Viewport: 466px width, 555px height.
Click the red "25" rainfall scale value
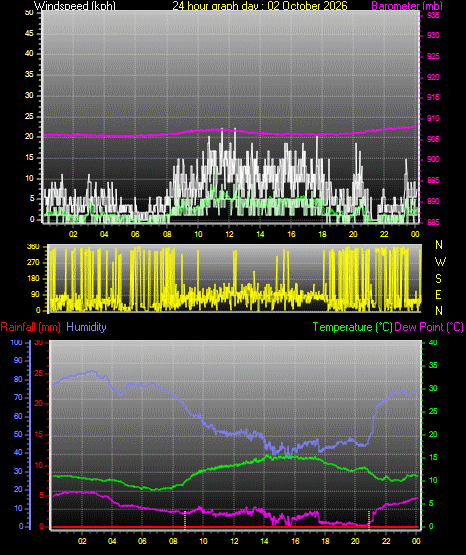[x=39, y=373]
